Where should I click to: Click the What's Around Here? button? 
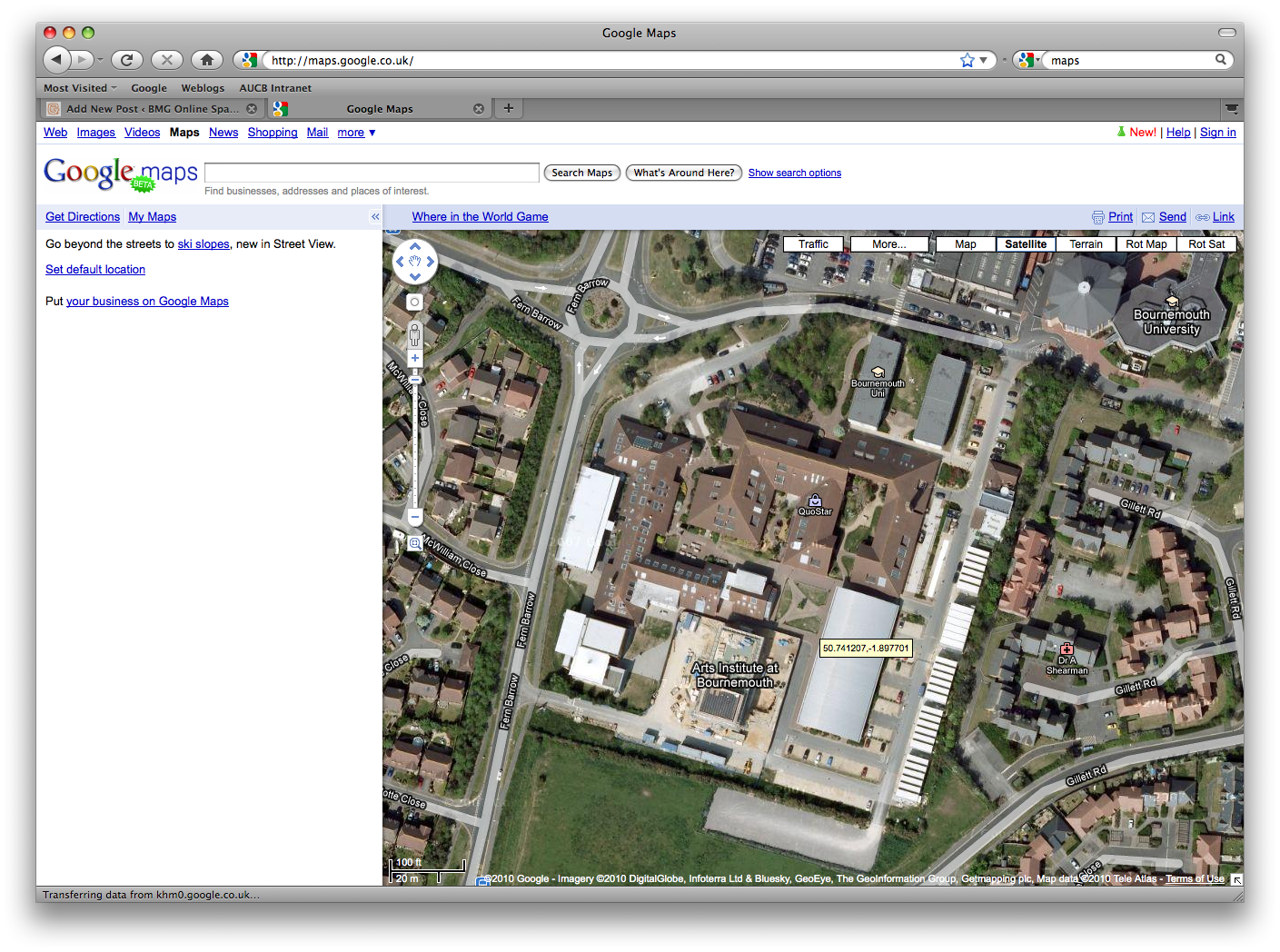point(684,173)
